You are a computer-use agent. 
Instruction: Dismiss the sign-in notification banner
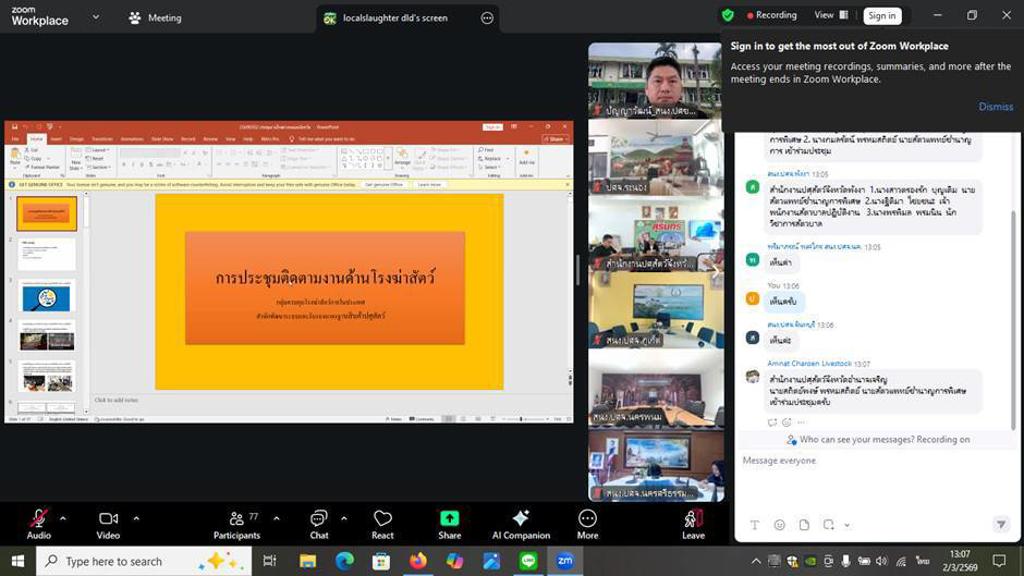tap(995, 107)
